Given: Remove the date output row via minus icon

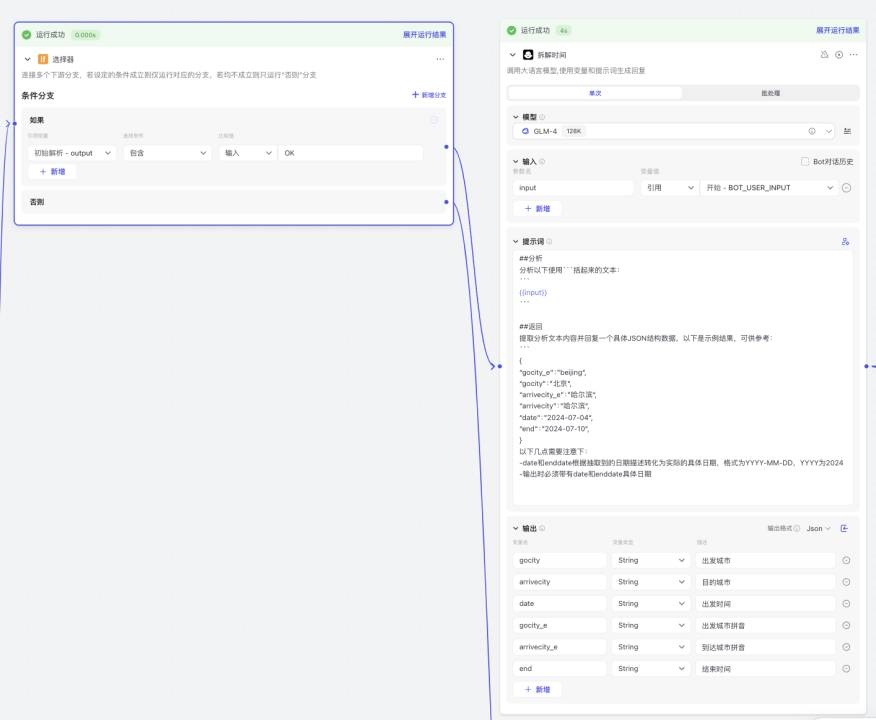Looking at the screenshot, I should (846, 603).
